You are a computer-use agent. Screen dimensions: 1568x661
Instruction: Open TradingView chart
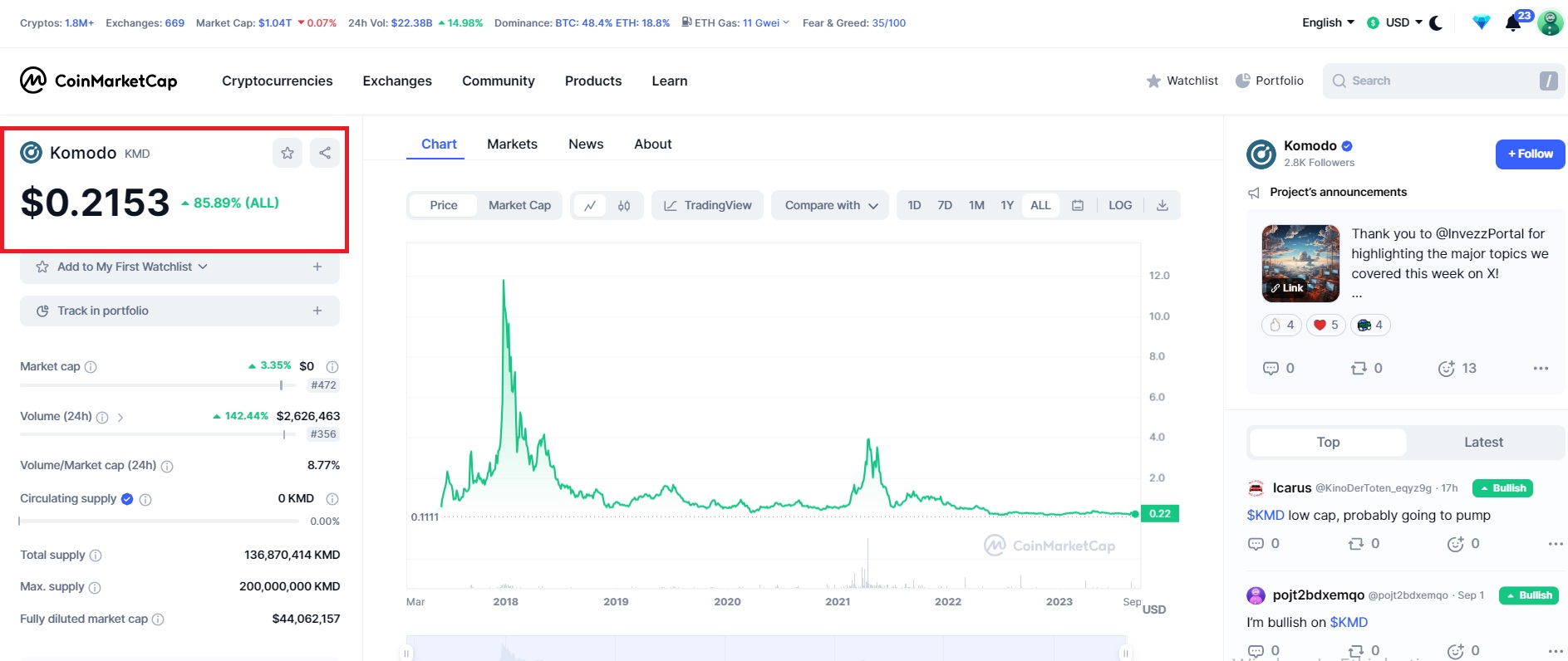708,205
